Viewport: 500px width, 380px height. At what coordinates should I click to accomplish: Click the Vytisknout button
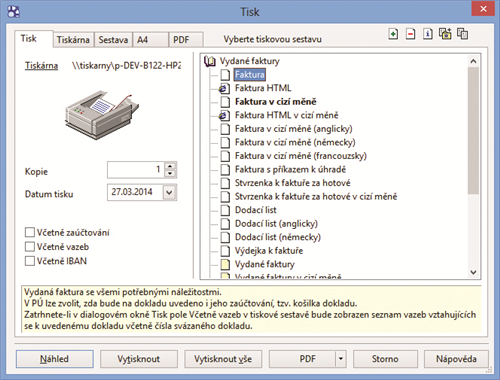pyautogui.click(x=139, y=359)
